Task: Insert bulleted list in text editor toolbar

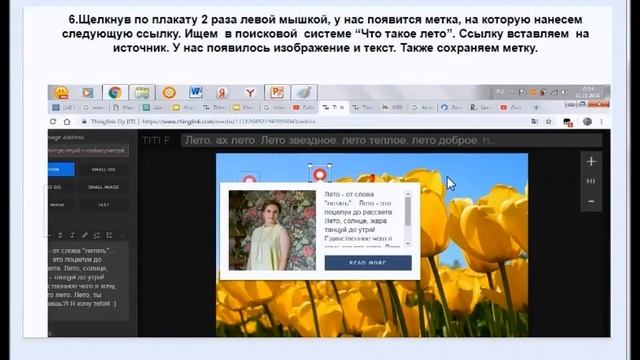Action: [109, 236]
